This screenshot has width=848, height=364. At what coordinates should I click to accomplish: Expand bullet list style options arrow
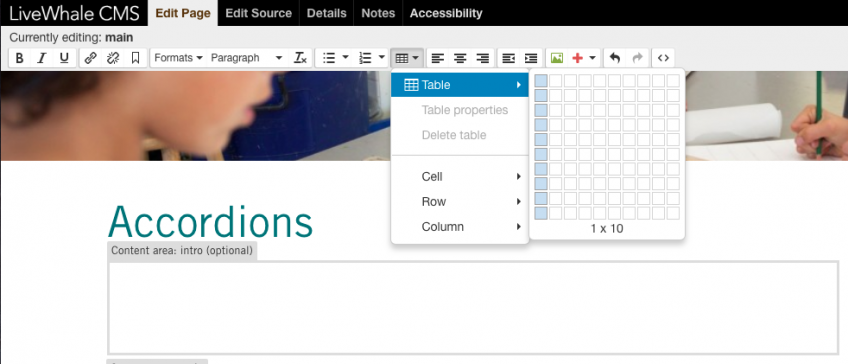pyautogui.click(x=346, y=58)
